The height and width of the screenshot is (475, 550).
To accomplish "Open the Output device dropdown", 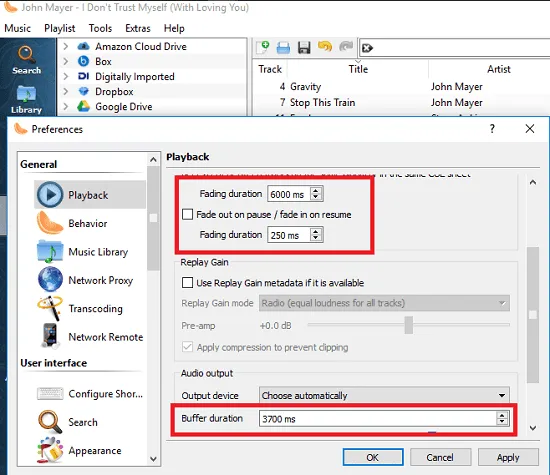I will coord(384,395).
